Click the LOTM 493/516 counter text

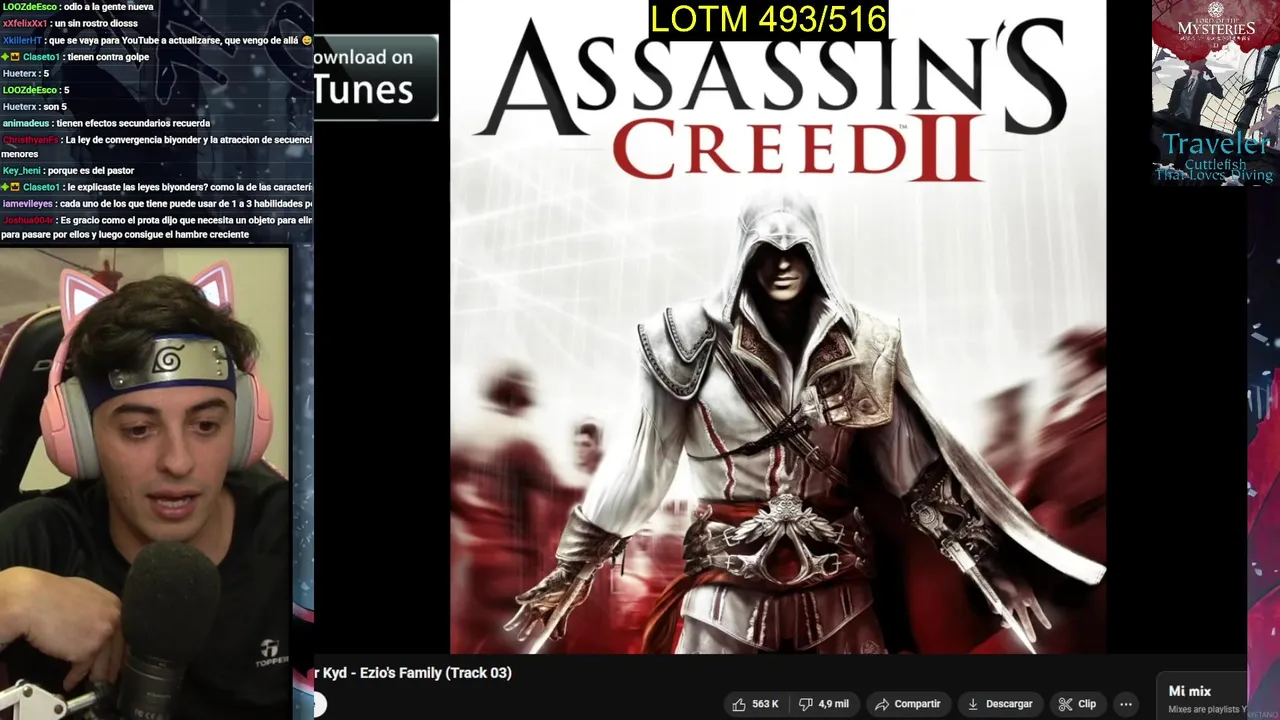[768, 19]
